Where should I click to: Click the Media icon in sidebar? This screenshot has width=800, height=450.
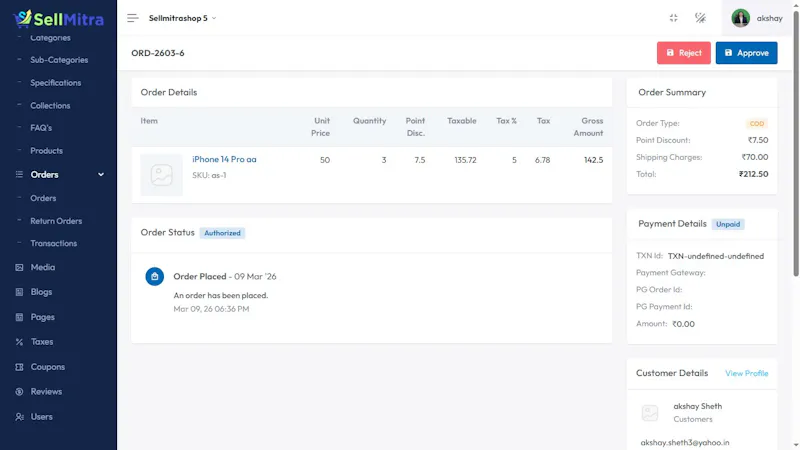click(x=19, y=267)
